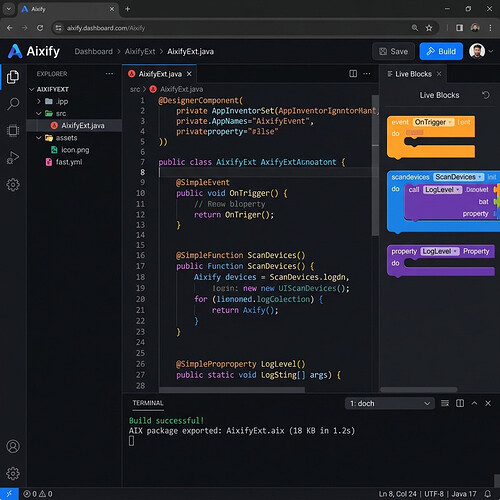Switch to the AixifyExt.java editor tab

160,74
